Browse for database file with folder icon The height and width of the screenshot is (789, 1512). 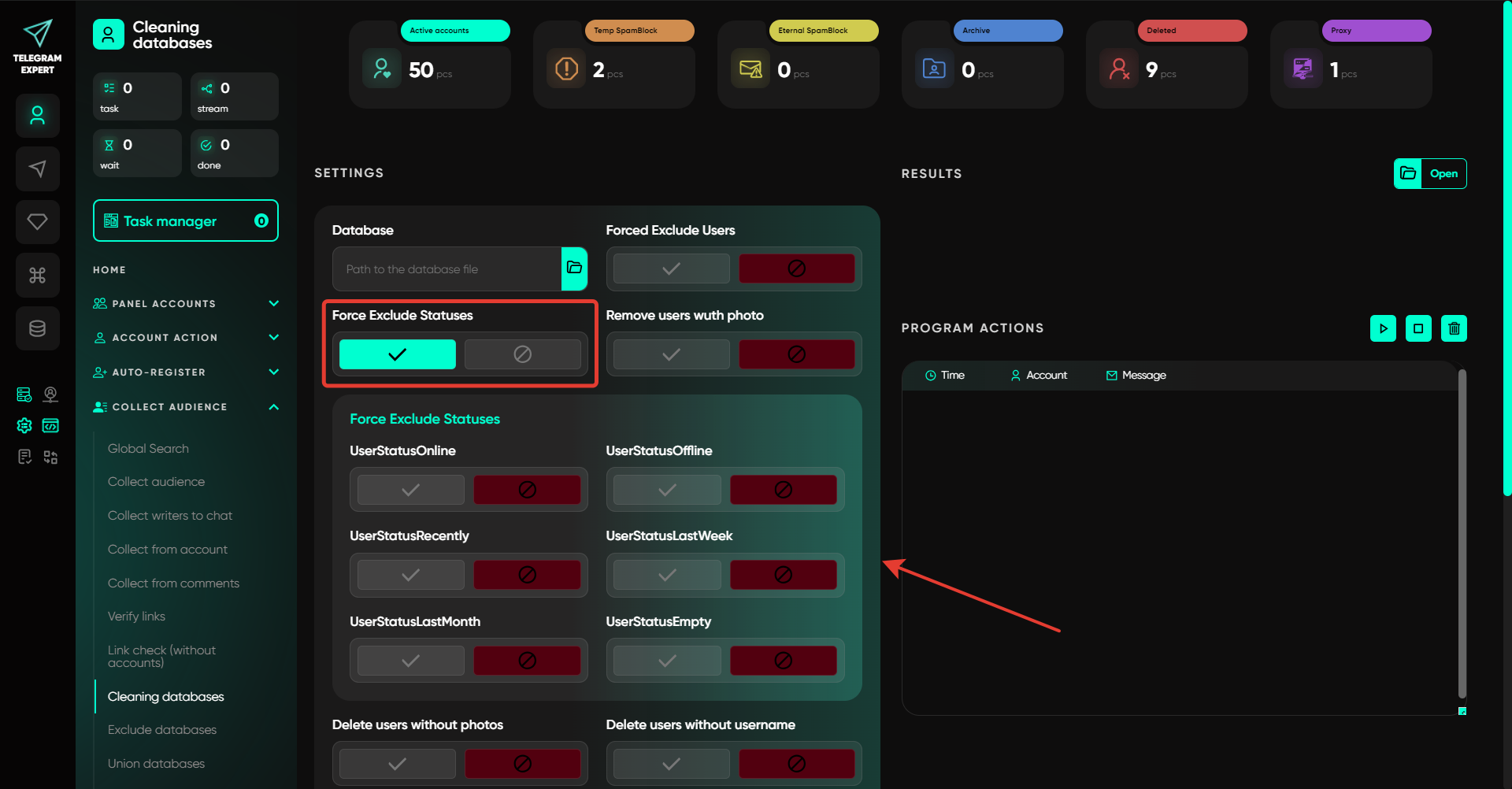(x=574, y=269)
